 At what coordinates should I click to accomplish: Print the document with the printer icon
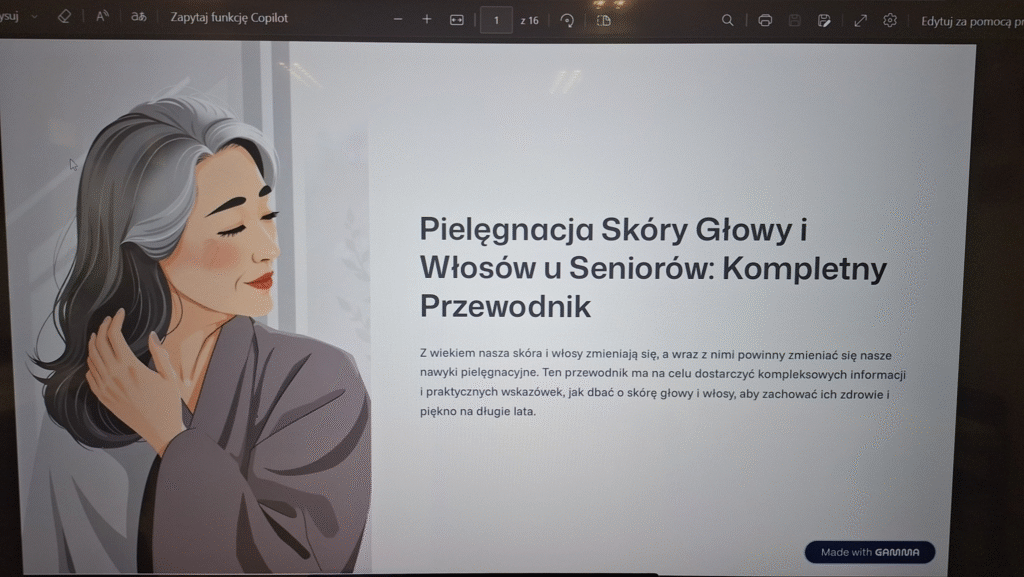tap(765, 20)
